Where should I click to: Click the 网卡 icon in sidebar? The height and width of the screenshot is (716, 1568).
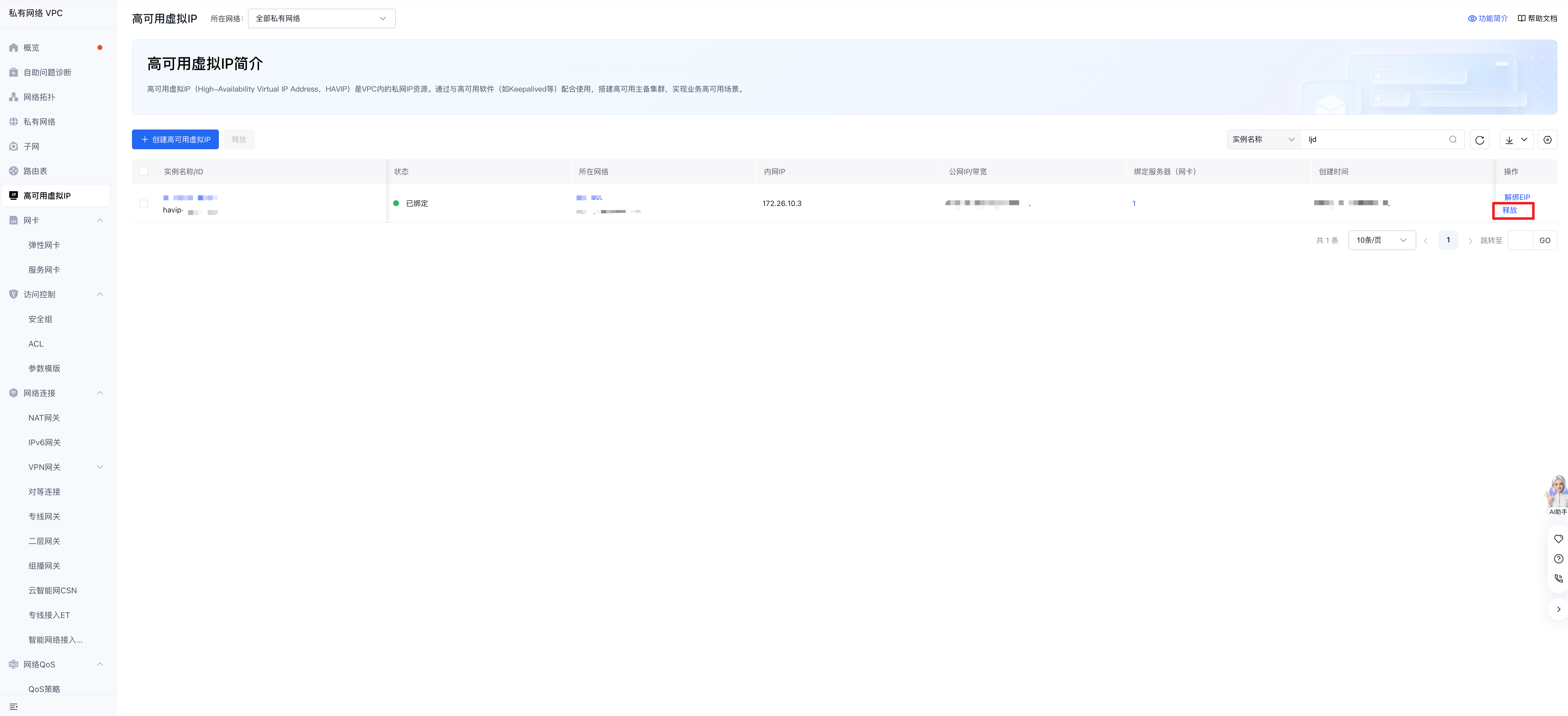point(13,220)
